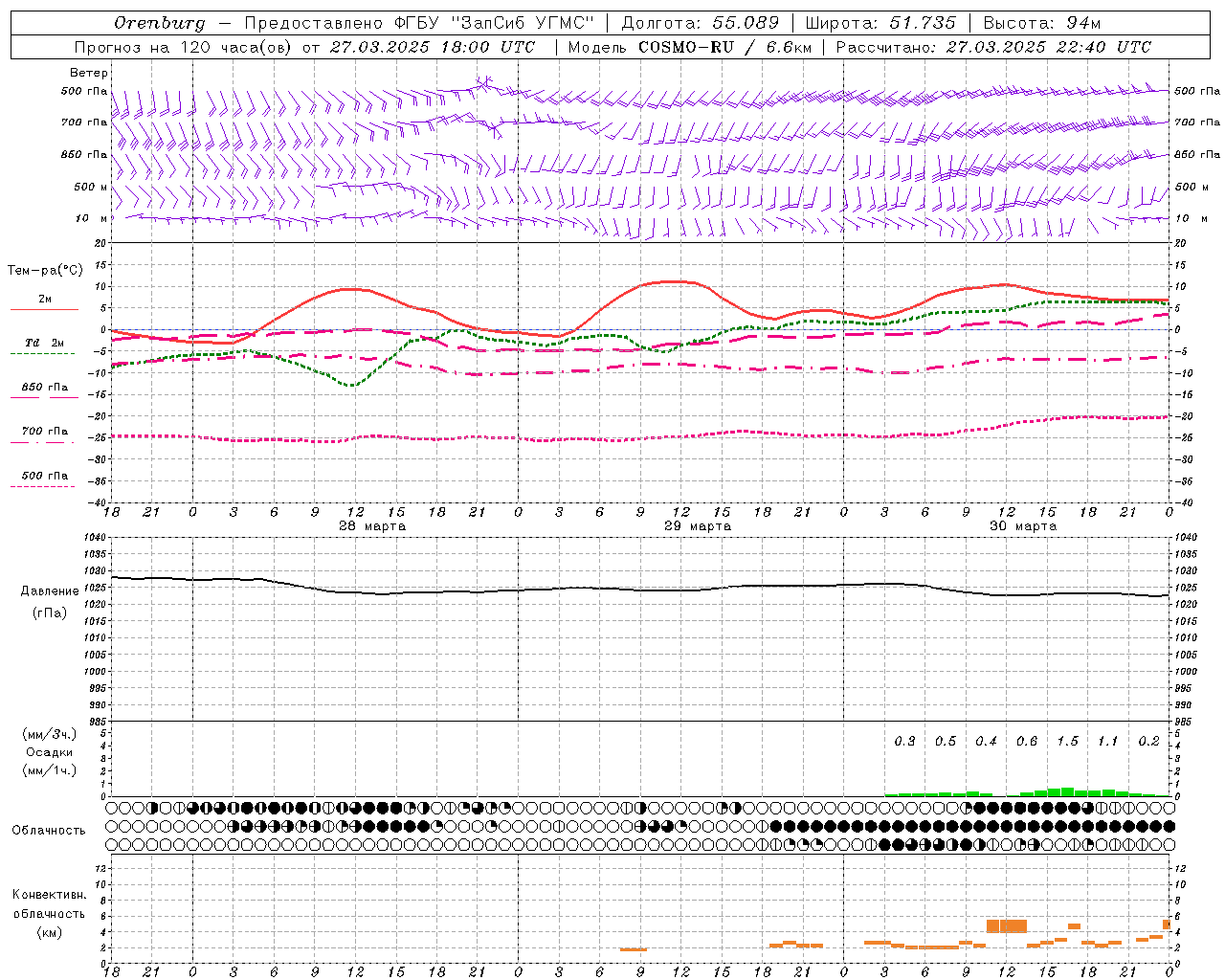Click the 0.3 precipitation total value

[x=904, y=742]
